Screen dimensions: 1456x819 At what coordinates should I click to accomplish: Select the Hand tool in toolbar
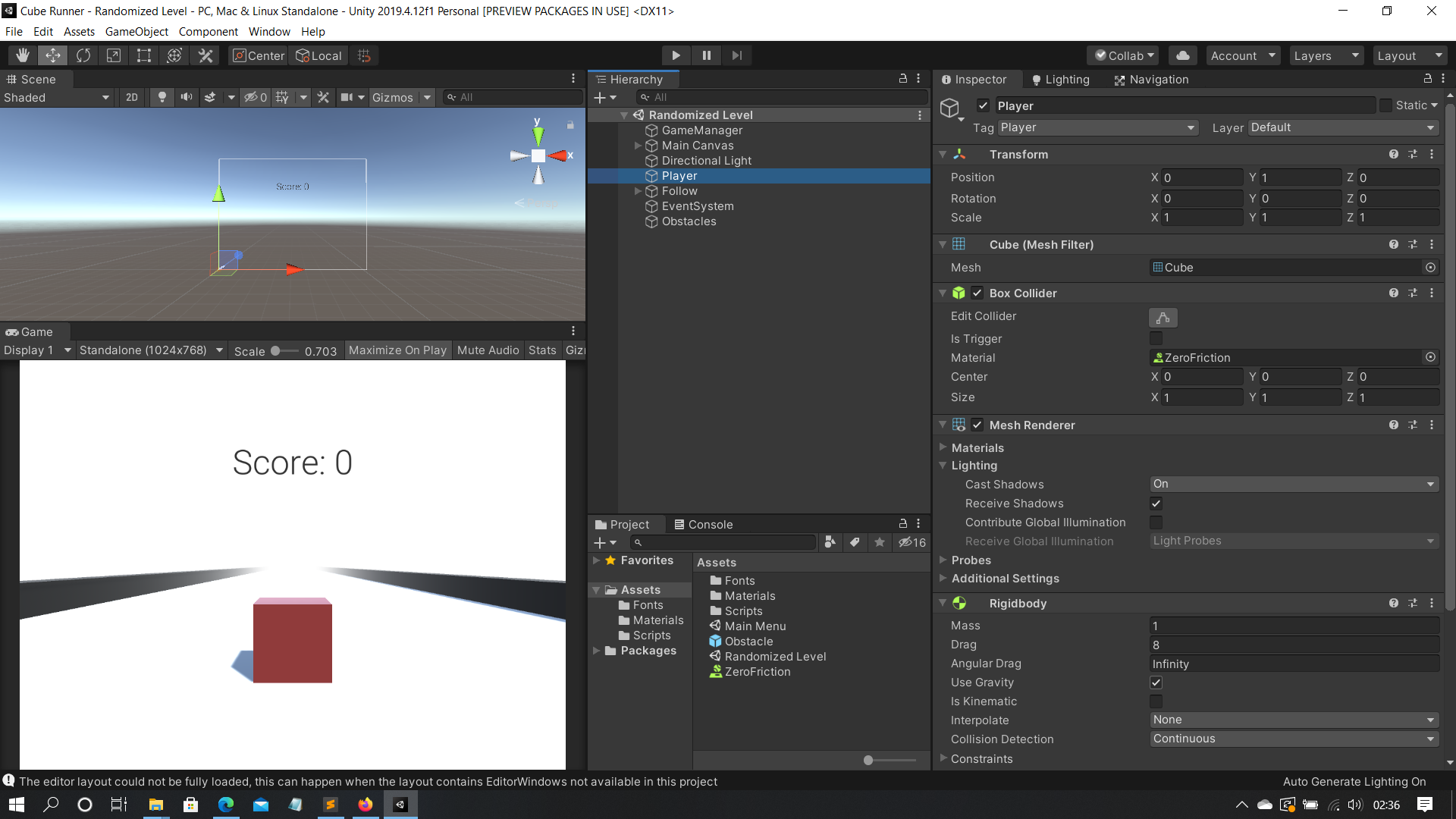pyautogui.click(x=23, y=55)
